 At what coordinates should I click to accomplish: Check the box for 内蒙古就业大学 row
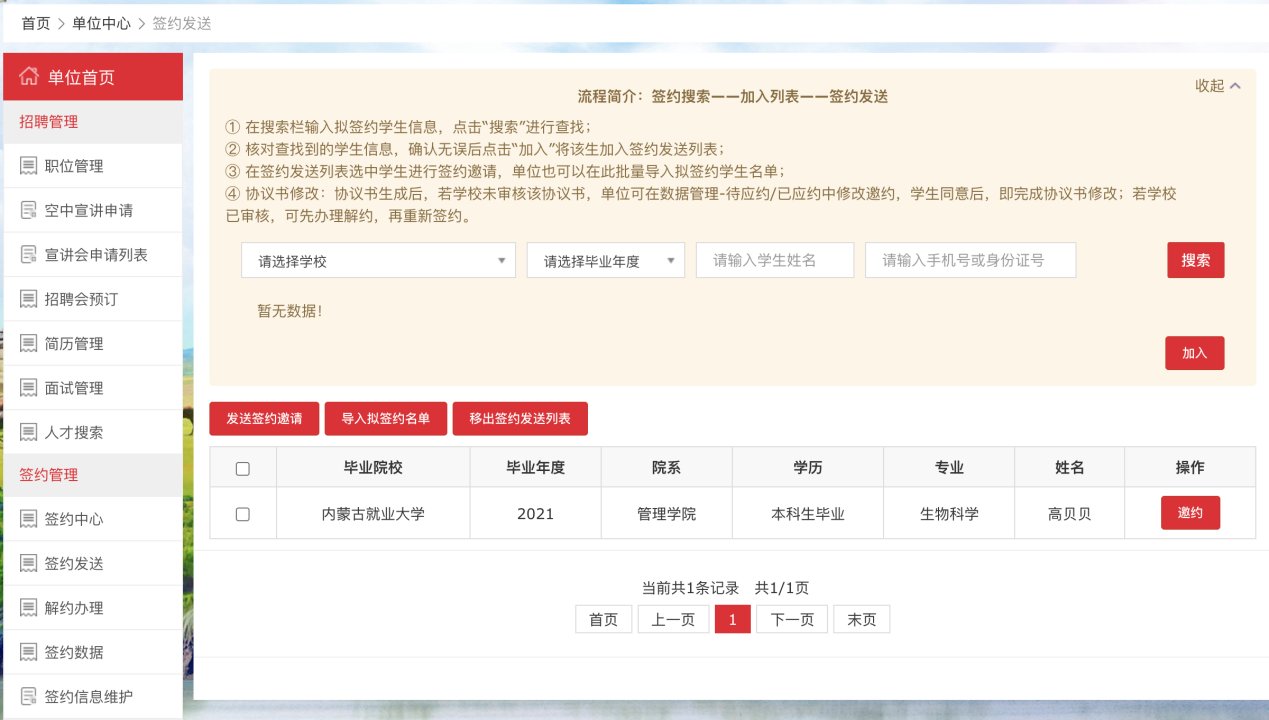click(x=242, y=514)
